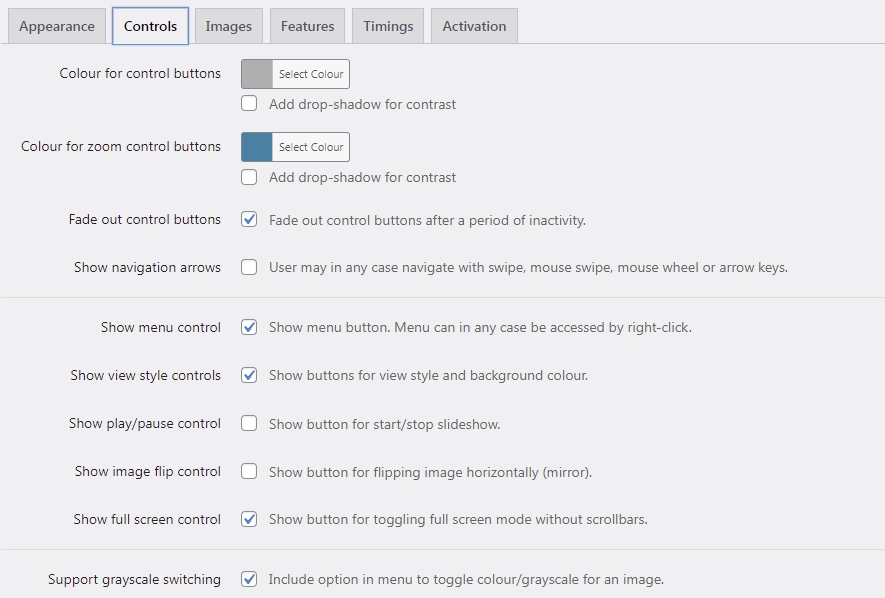Uncheck Show full screen control

pyautogui.click(x=249, y=519)
